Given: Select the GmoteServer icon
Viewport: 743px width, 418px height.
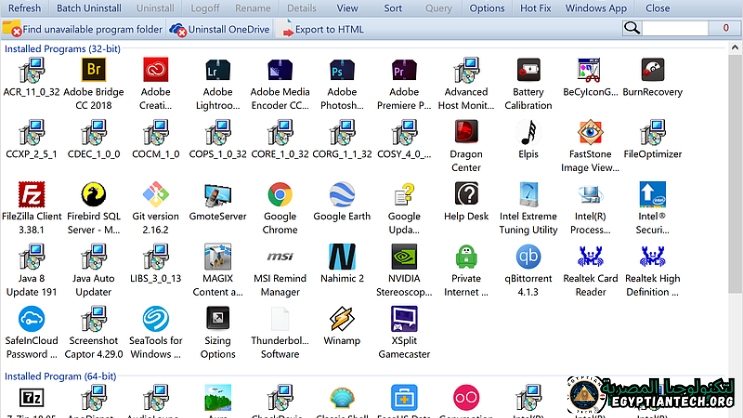Looking at the screenshot, I should 217,194.
